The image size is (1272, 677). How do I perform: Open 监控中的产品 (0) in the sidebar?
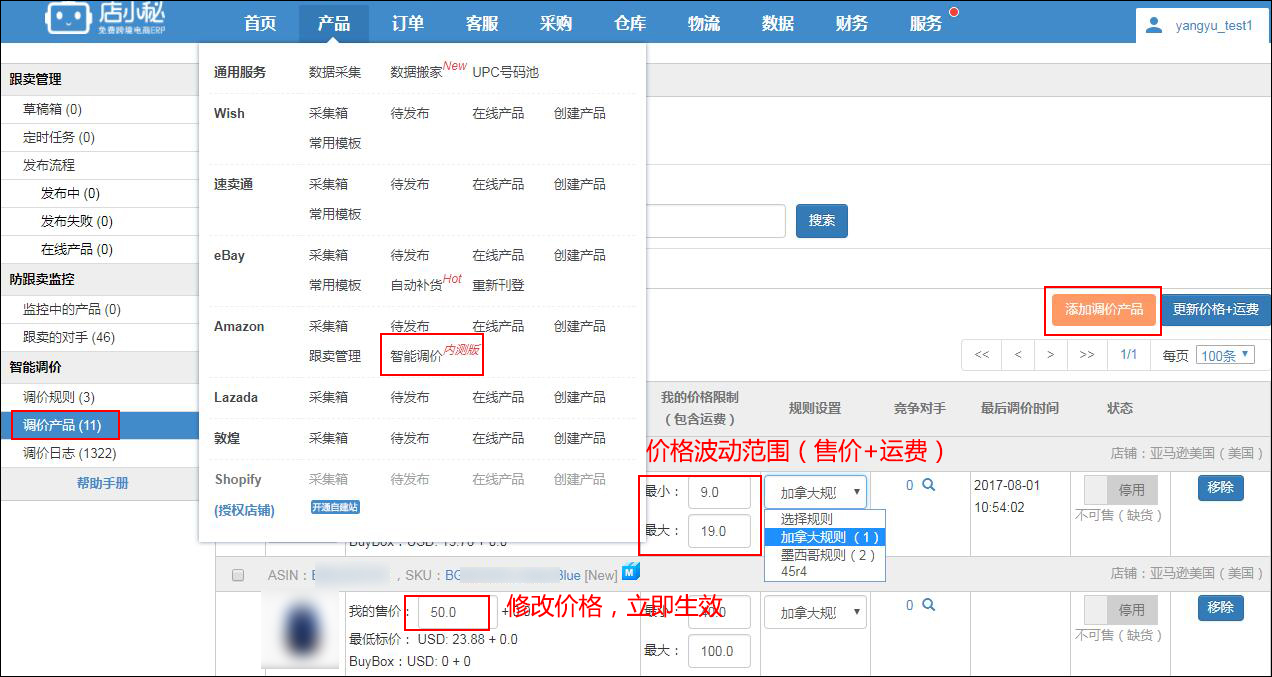click(x=72, y=309)
